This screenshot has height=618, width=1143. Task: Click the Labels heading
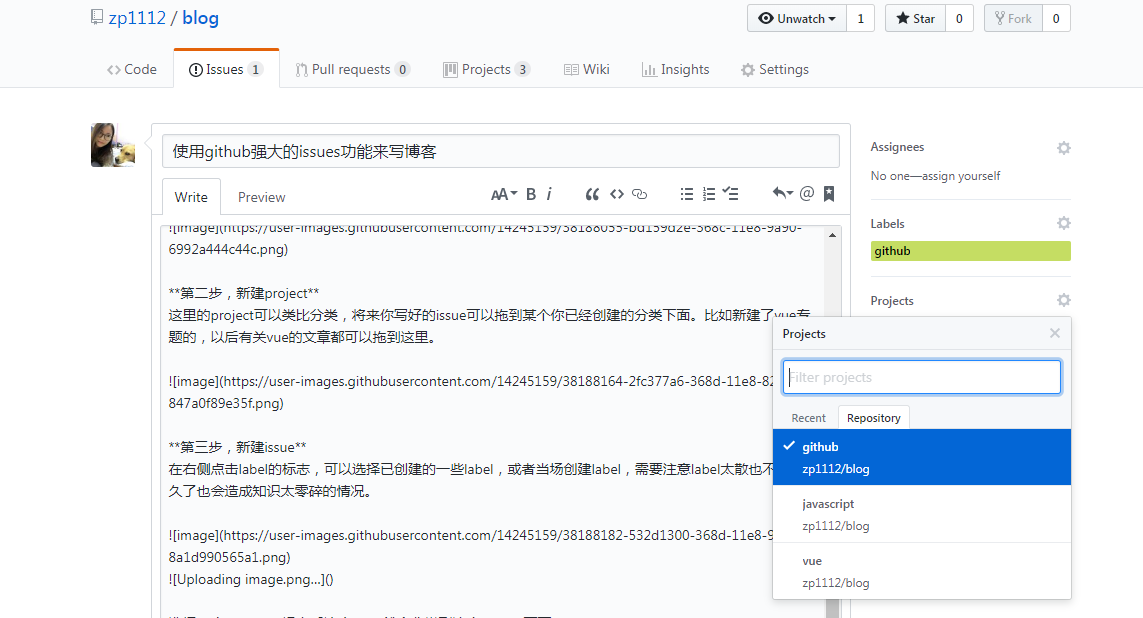(887, 224)
